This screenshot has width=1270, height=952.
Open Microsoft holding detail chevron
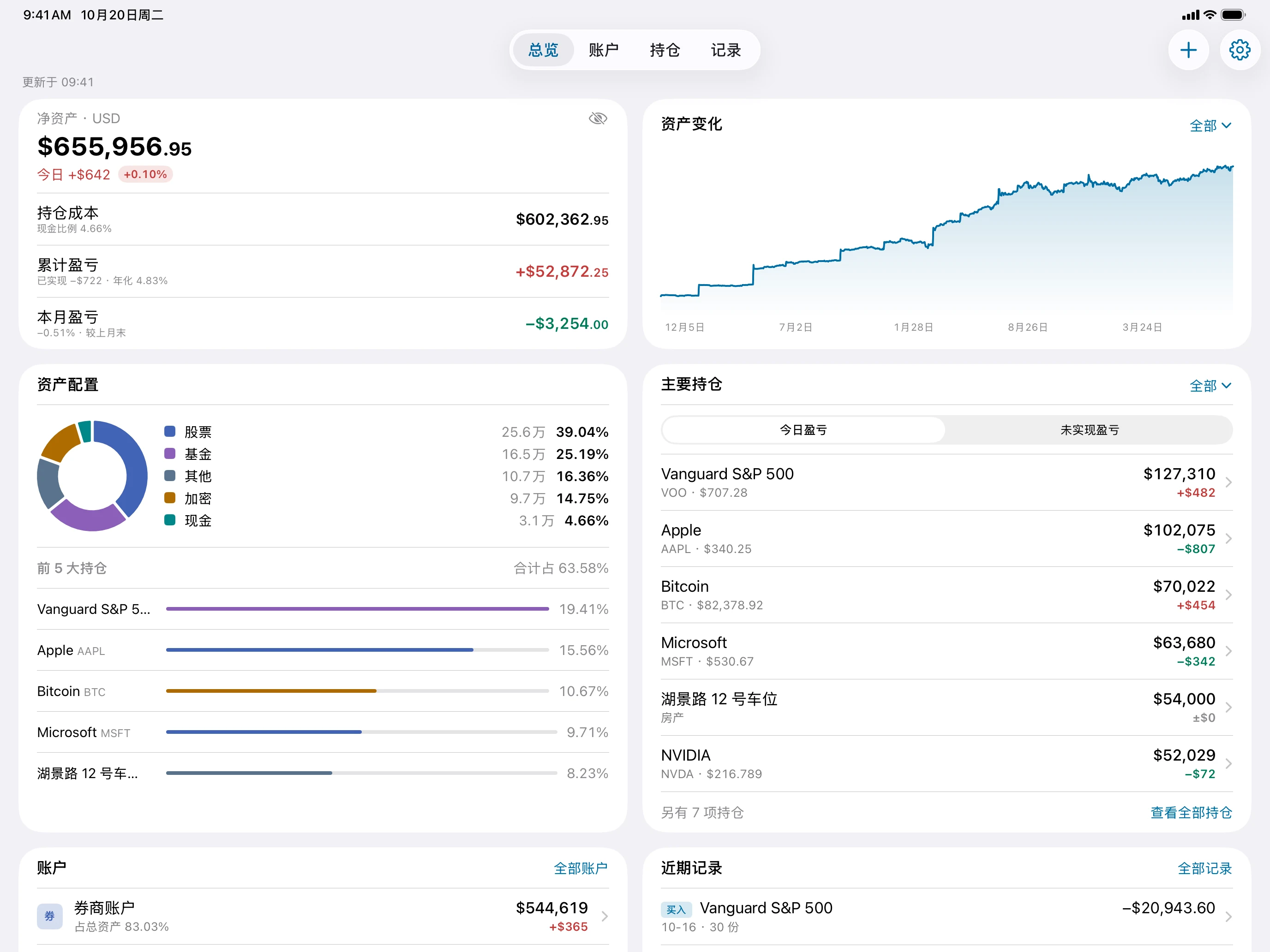point(1228,651)
